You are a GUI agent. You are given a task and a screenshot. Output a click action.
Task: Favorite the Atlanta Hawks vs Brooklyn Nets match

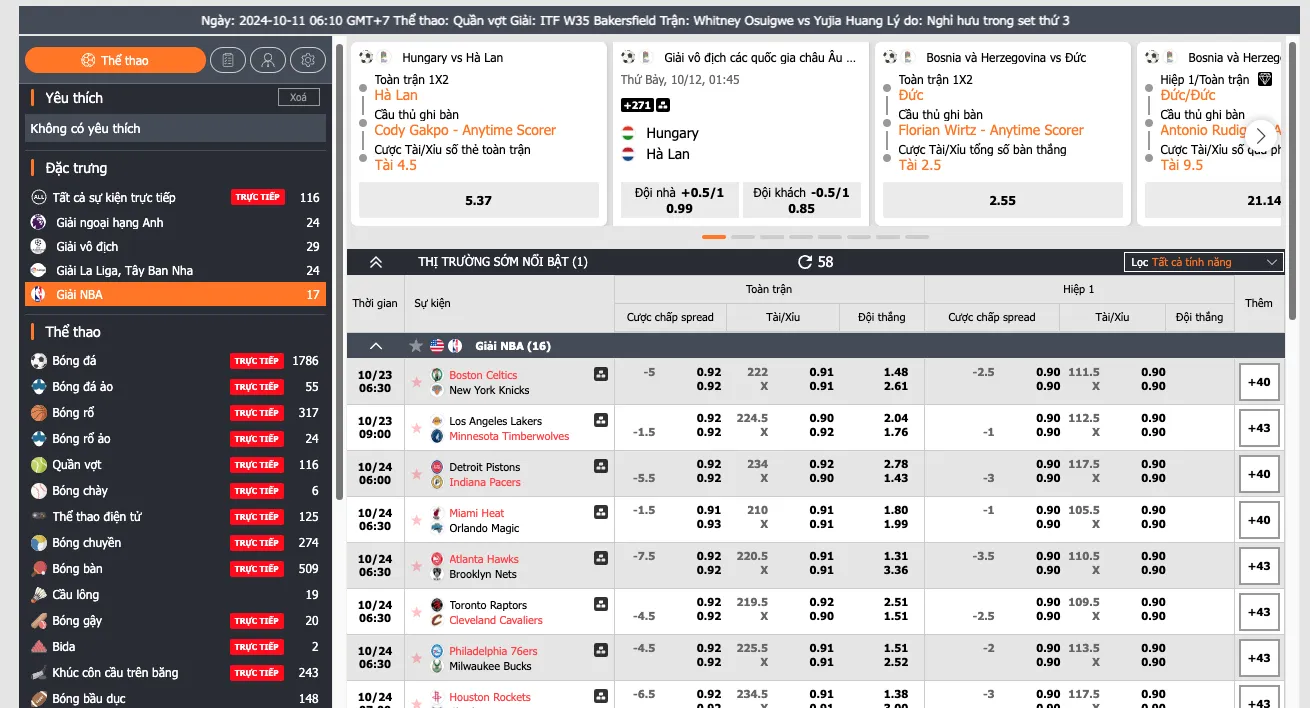416,566
